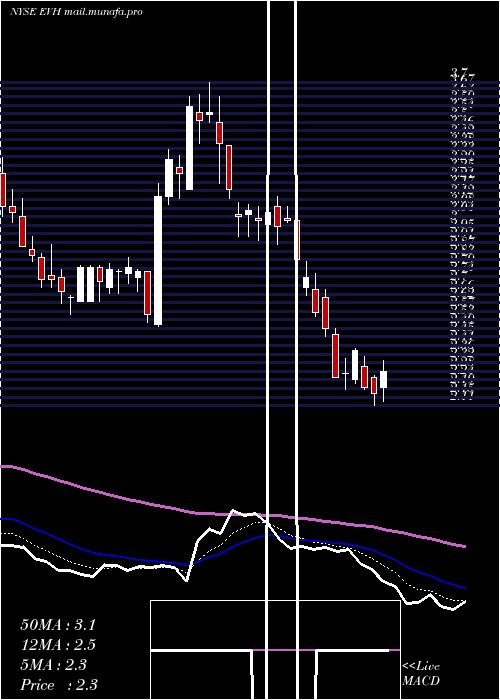Click the <<Live MACD label
This screenshot has height=700, width=500.
tap(421, 674)
